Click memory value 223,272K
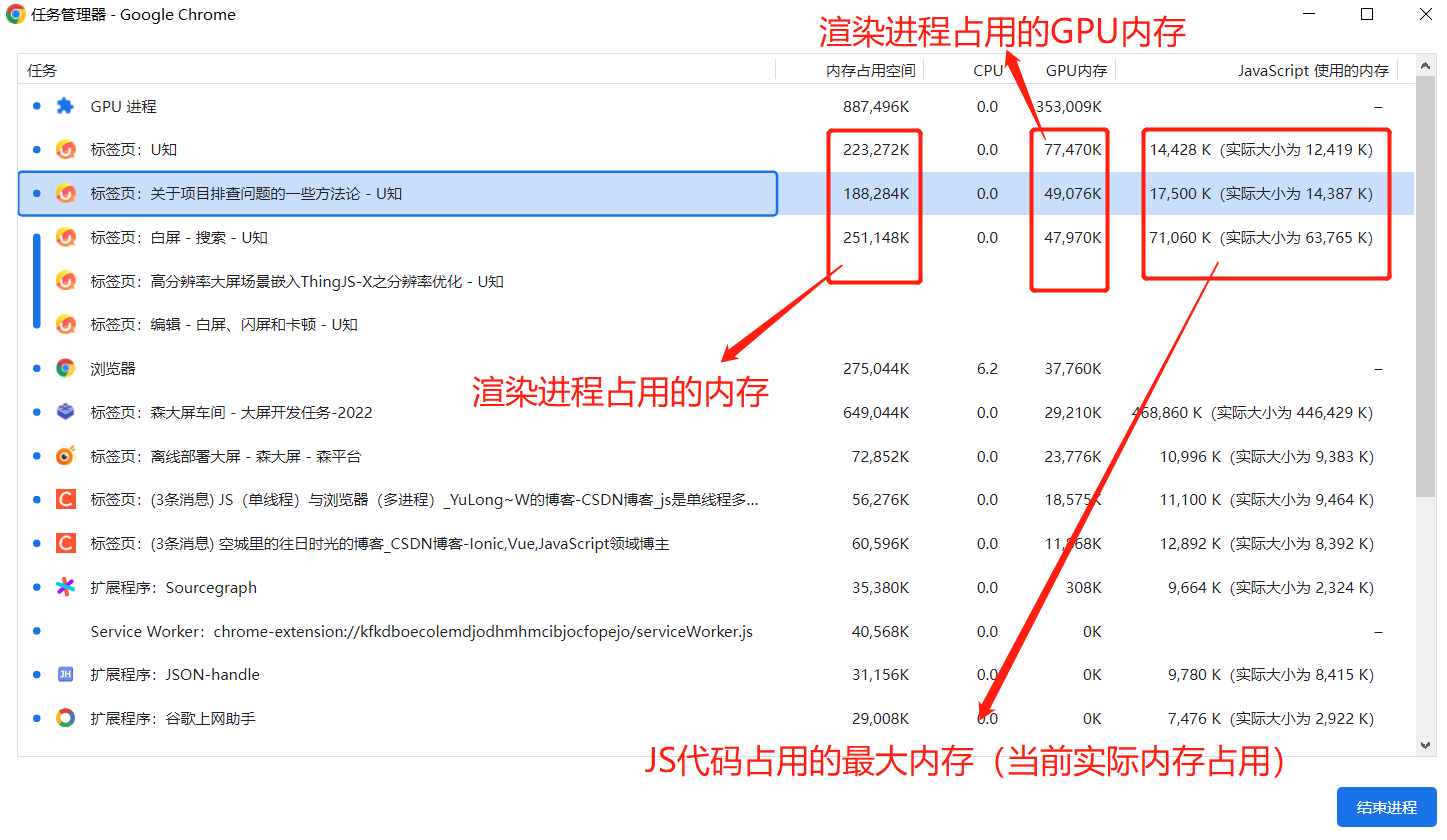Viewport: 1447px width, 840px height. pyautogui.click(x=876, y=150)
